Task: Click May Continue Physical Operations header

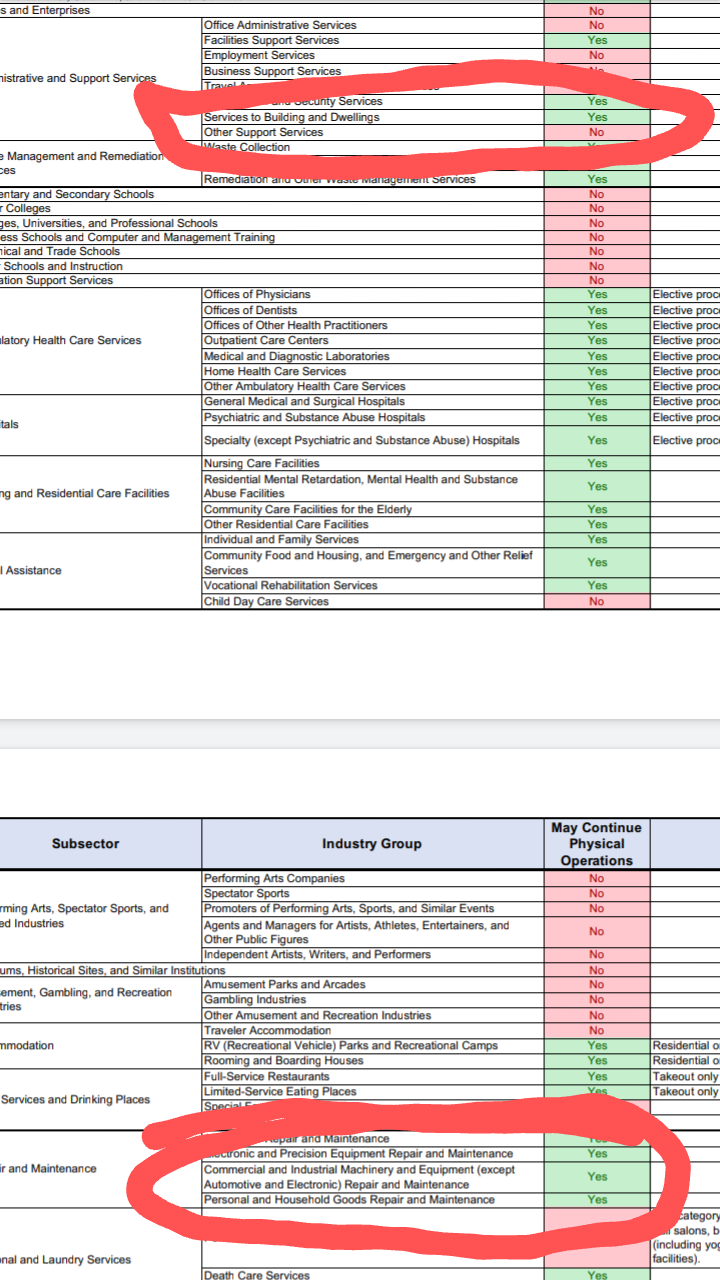Action: tap(597, 844)
